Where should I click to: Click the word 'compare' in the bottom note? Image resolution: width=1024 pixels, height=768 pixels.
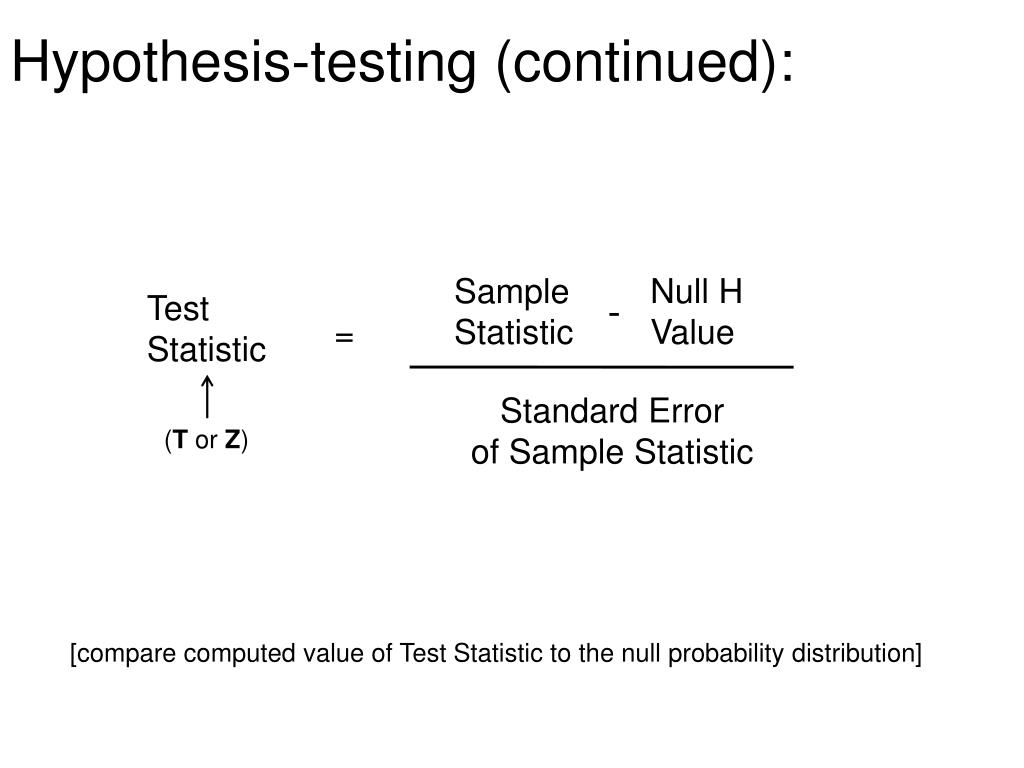[126, 654]
